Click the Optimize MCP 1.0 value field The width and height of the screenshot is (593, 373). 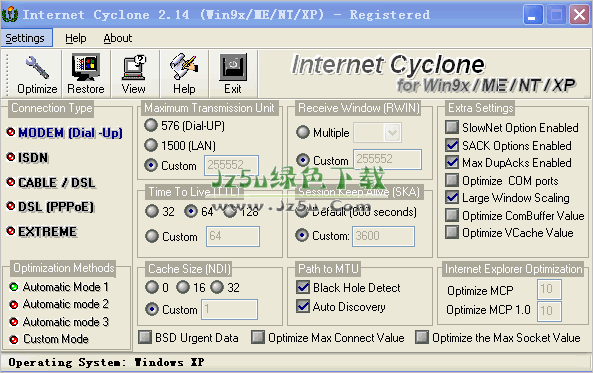[x=549, y=311]
